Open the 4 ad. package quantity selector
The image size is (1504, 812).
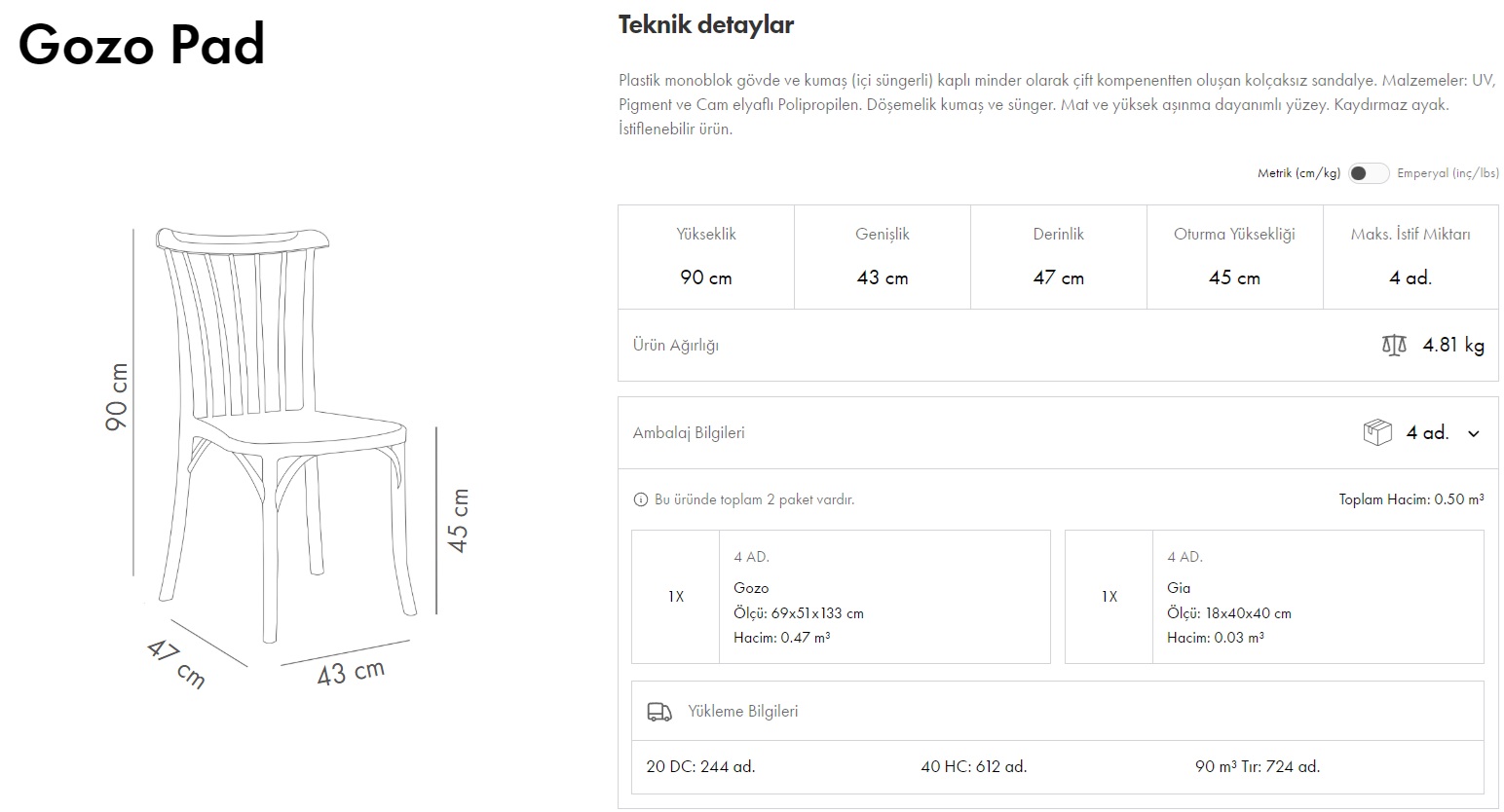click(1427, 432)
